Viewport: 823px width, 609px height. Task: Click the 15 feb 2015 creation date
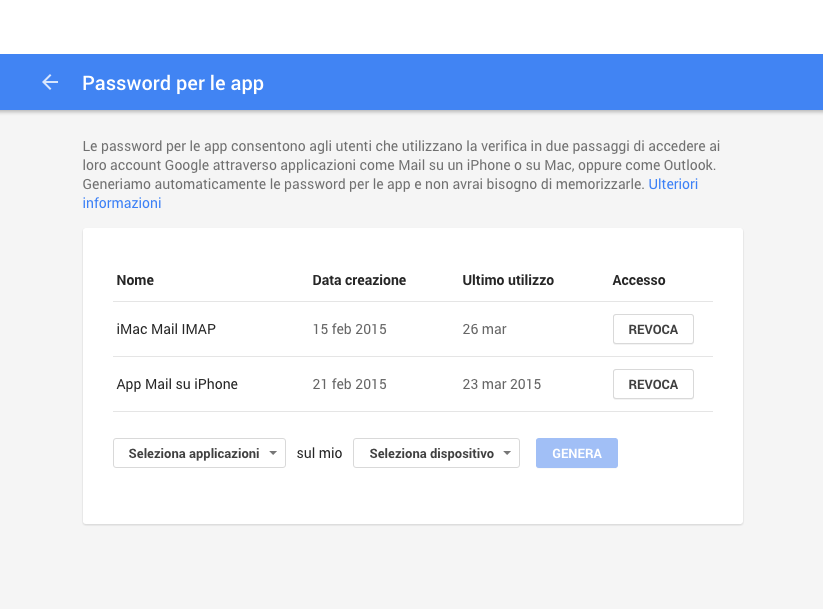(350, 329)
